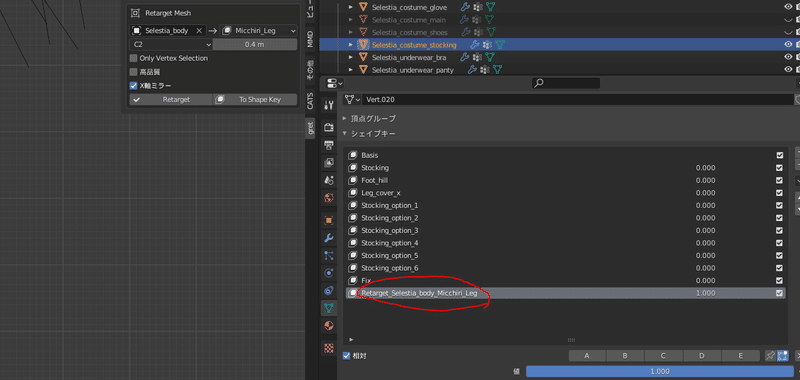The width and height of the screenshot is (800, 380).
Task: Switch to the CATS sidebar tab
Action: [x=310, y=100]
